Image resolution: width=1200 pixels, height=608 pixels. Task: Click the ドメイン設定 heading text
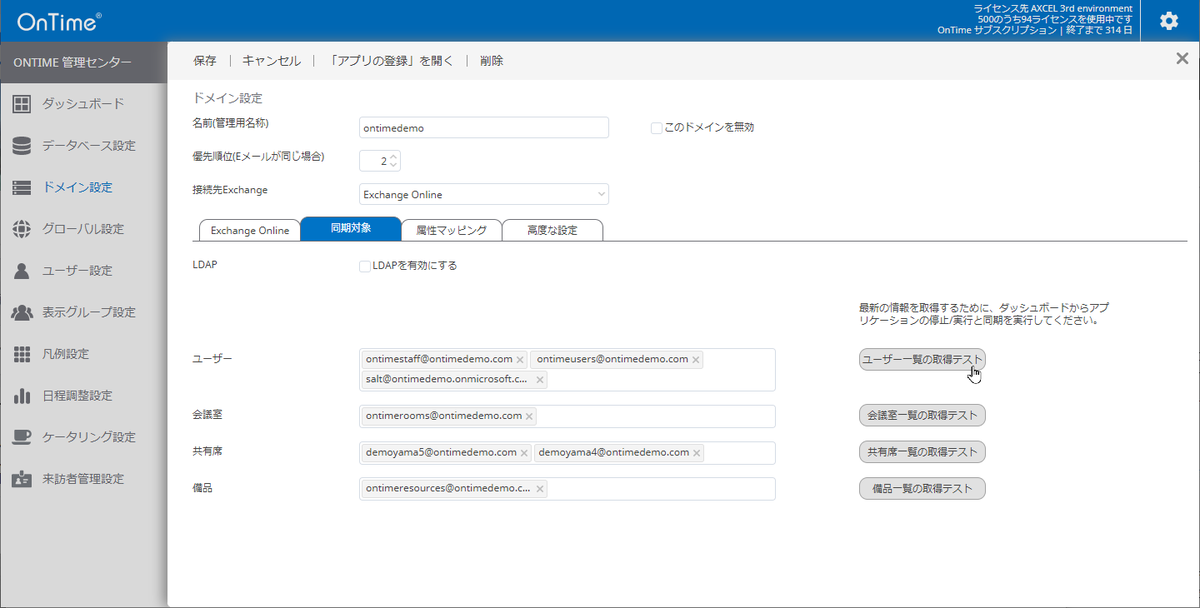(227, 98)
